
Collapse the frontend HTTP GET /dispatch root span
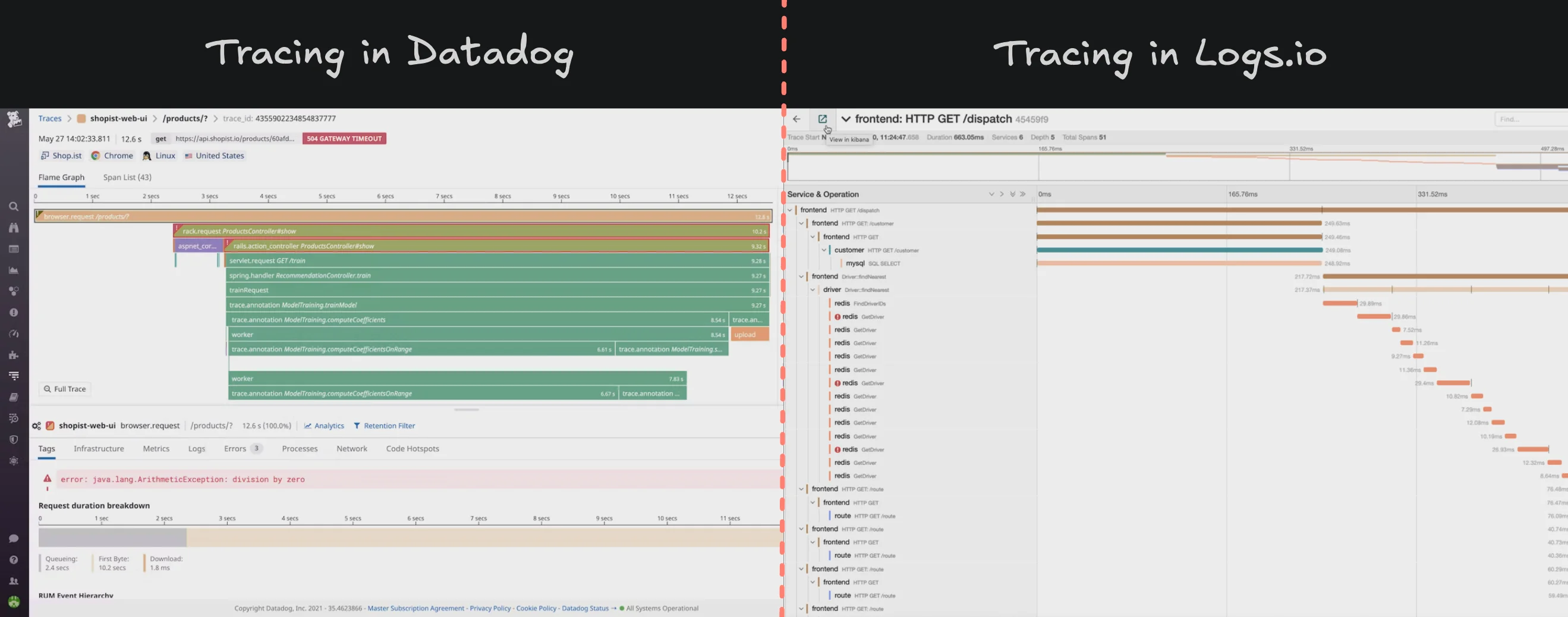(x=790, y=210)
